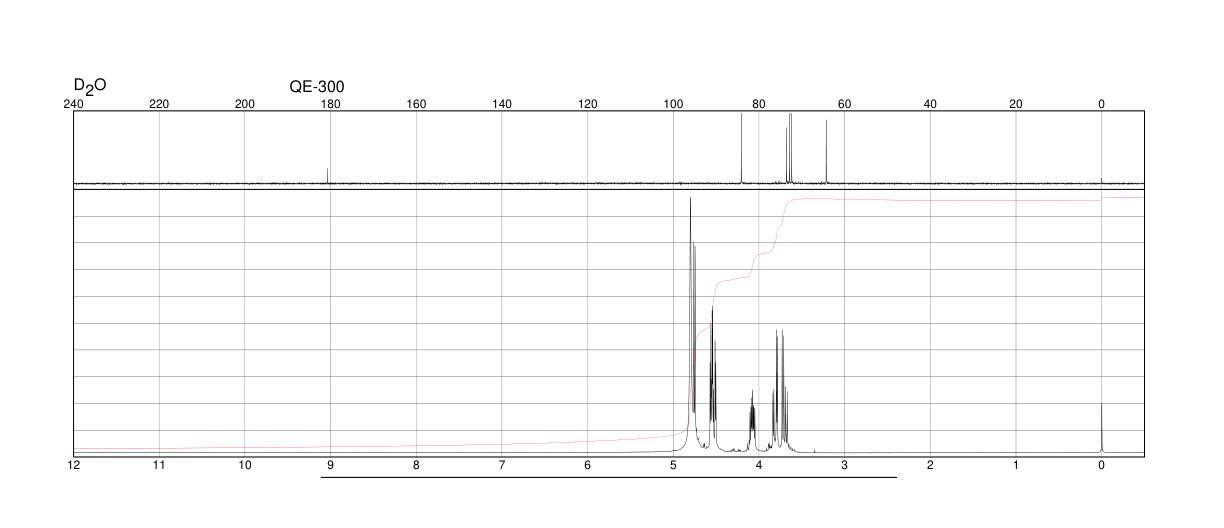The height and width of the screenshot is (528, 1224).
Task: Click the horizontal bar below the proton axis
Action: coord(608,477)
